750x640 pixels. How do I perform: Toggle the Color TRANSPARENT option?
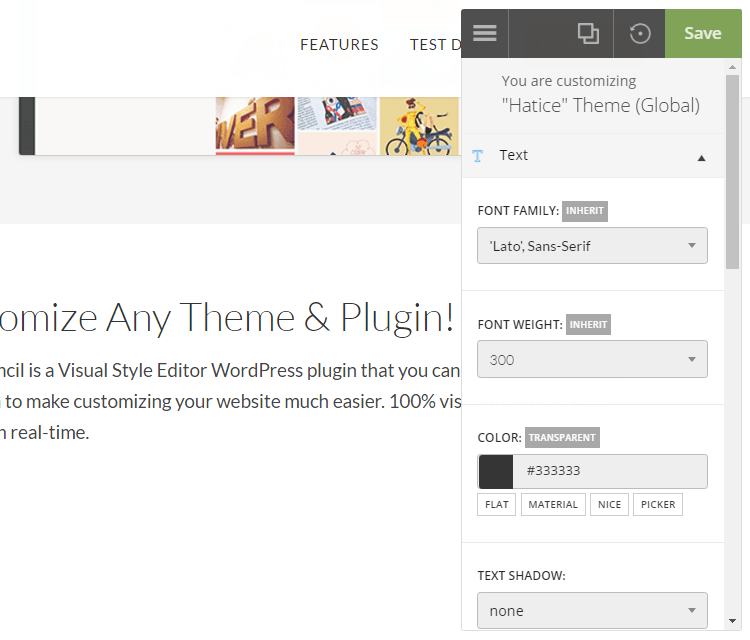point(562,438)
